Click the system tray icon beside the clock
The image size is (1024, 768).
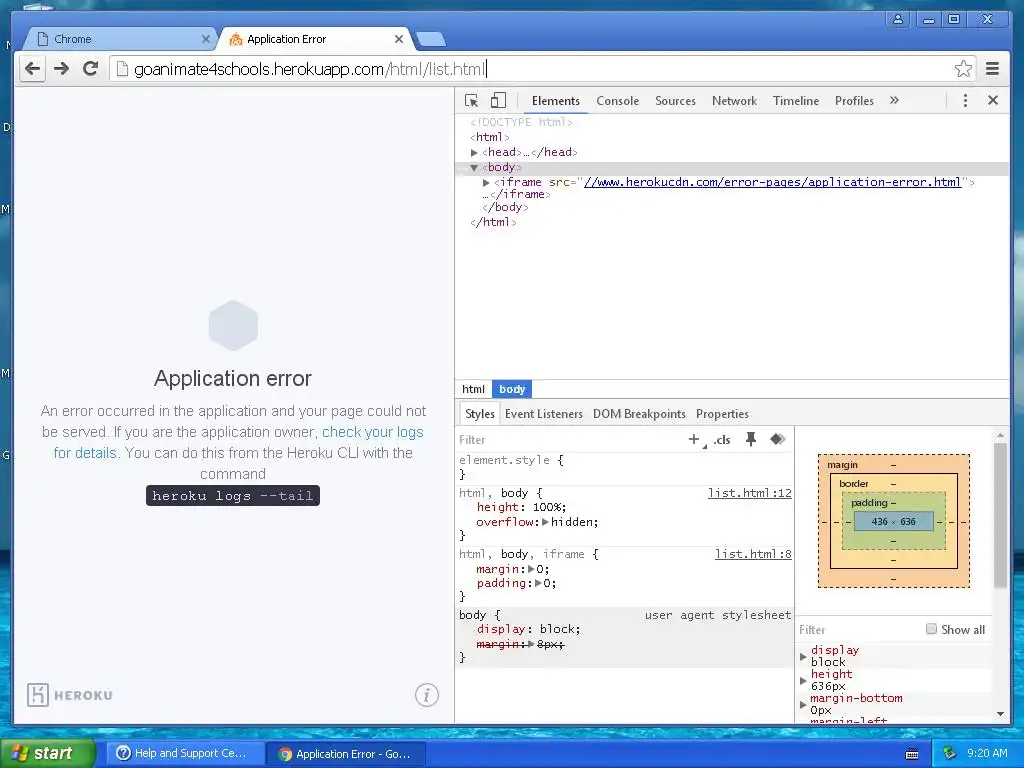[x=949, y=753]
